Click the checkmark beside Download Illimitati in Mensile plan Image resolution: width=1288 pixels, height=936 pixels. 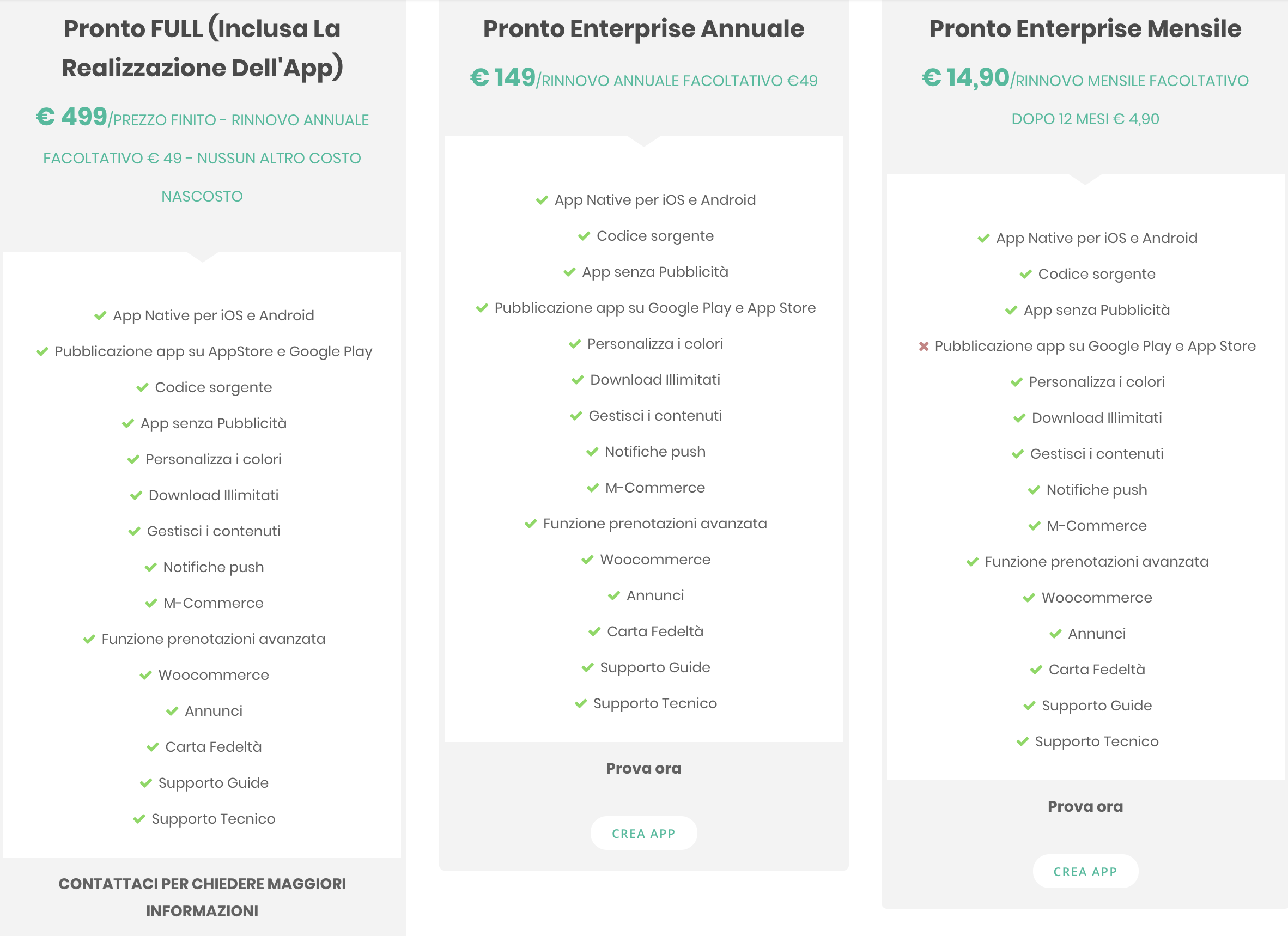click(1019, 418)
